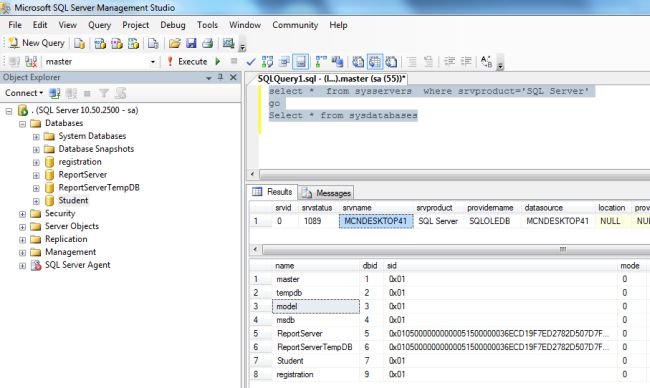Open the Tools menu
Image resolution: width=650 pixels, height=388 pixels.
pos(207,25)
